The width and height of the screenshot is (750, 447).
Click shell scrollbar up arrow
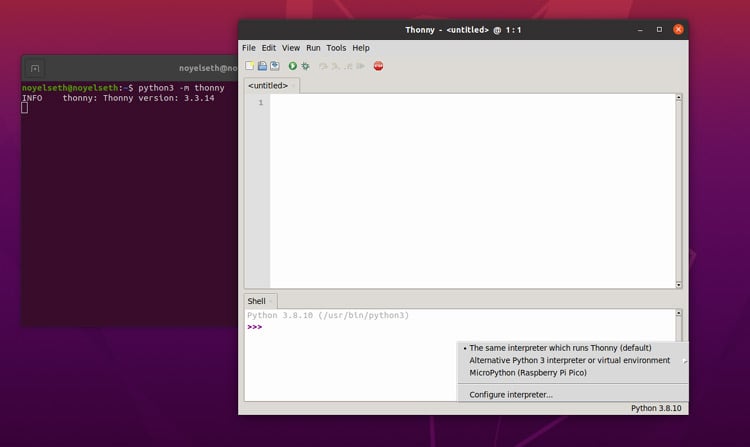[x=678, y=313]
